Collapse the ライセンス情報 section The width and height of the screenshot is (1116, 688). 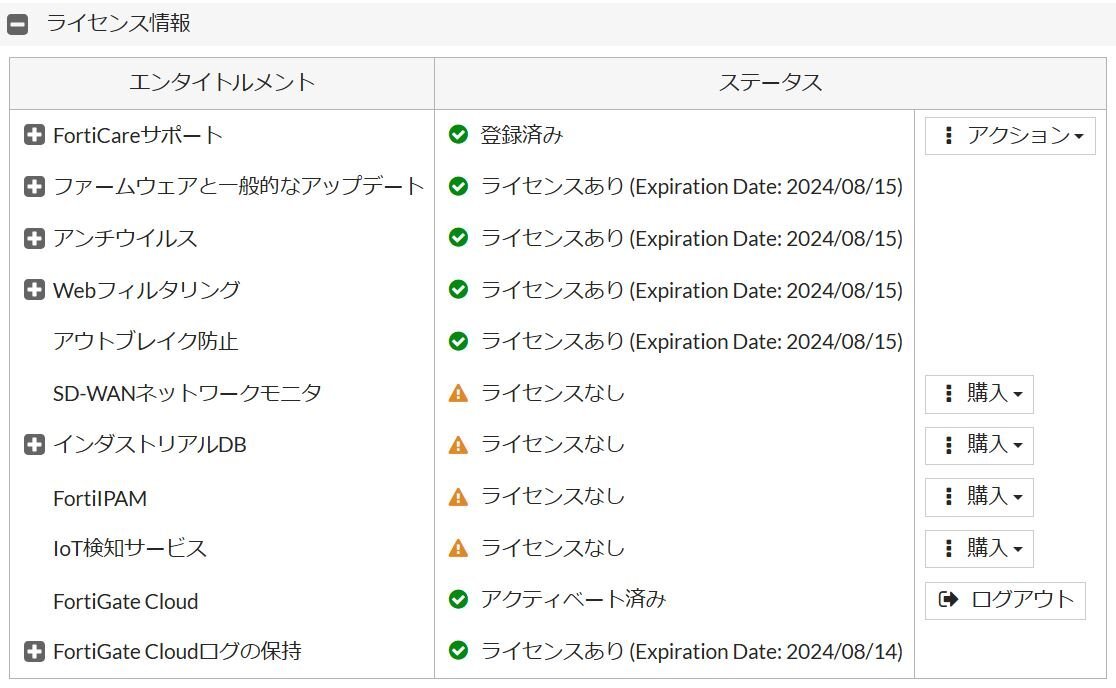pyautogui.click(x=18, y=25)
